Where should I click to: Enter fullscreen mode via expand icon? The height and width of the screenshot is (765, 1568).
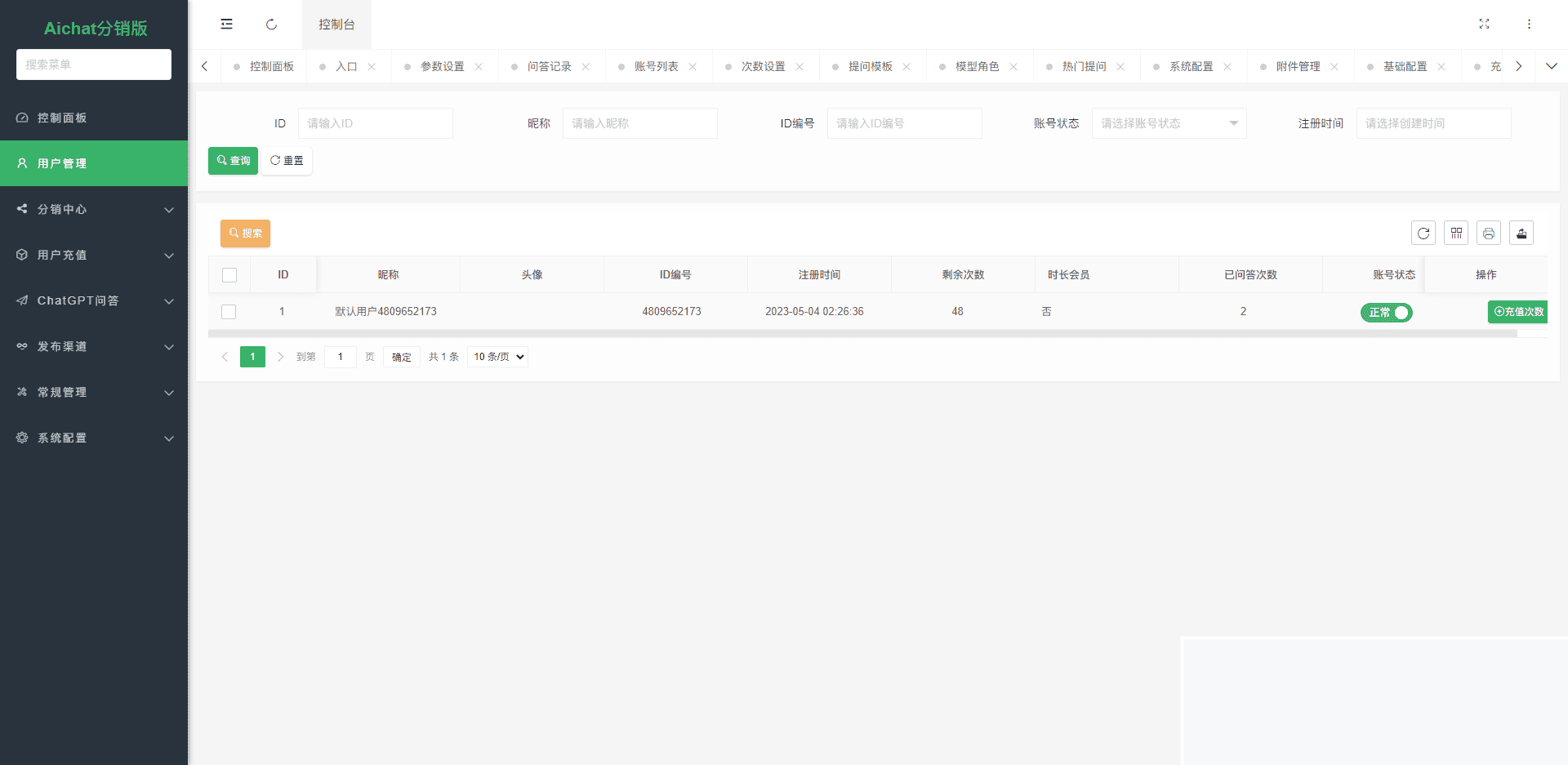click(x=1484, y=24)
